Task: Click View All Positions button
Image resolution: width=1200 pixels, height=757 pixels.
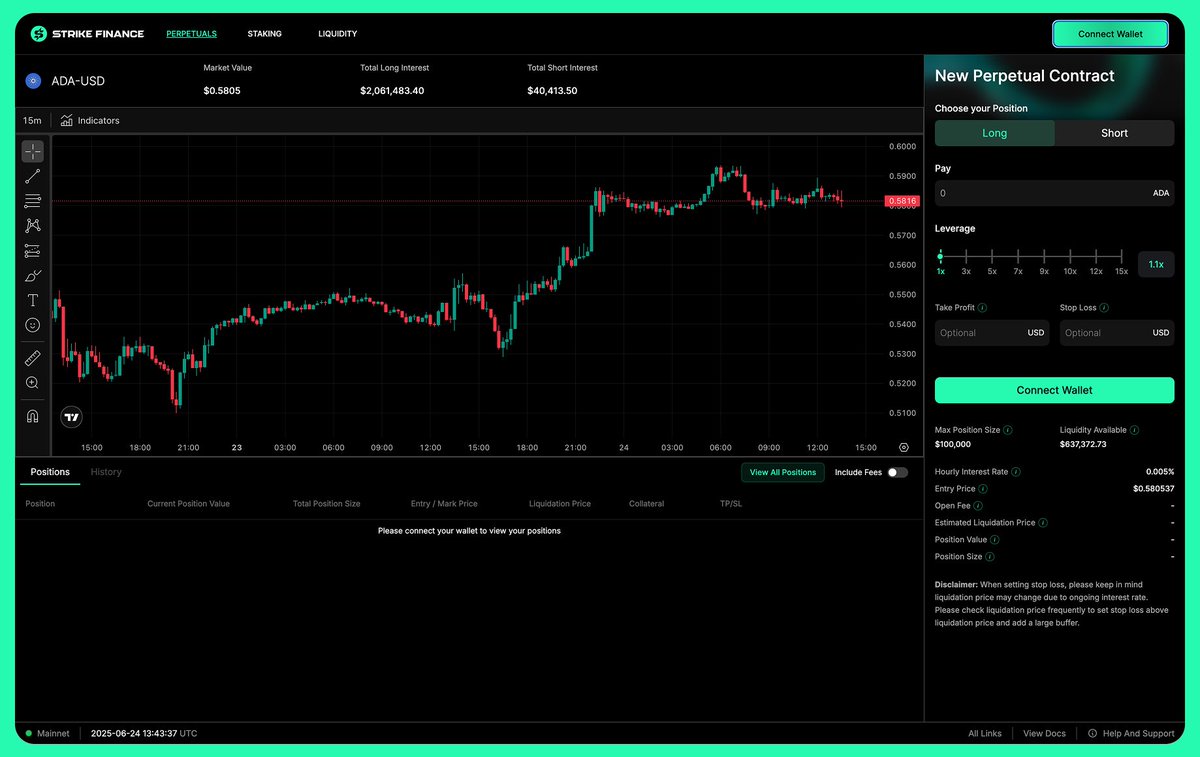Action: click(783, 472)
